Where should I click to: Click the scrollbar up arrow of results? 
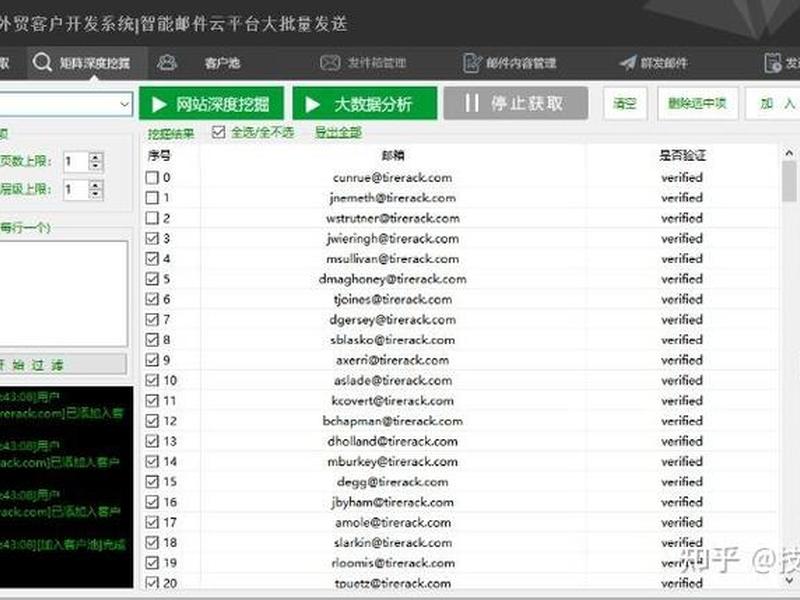(789, 153)
